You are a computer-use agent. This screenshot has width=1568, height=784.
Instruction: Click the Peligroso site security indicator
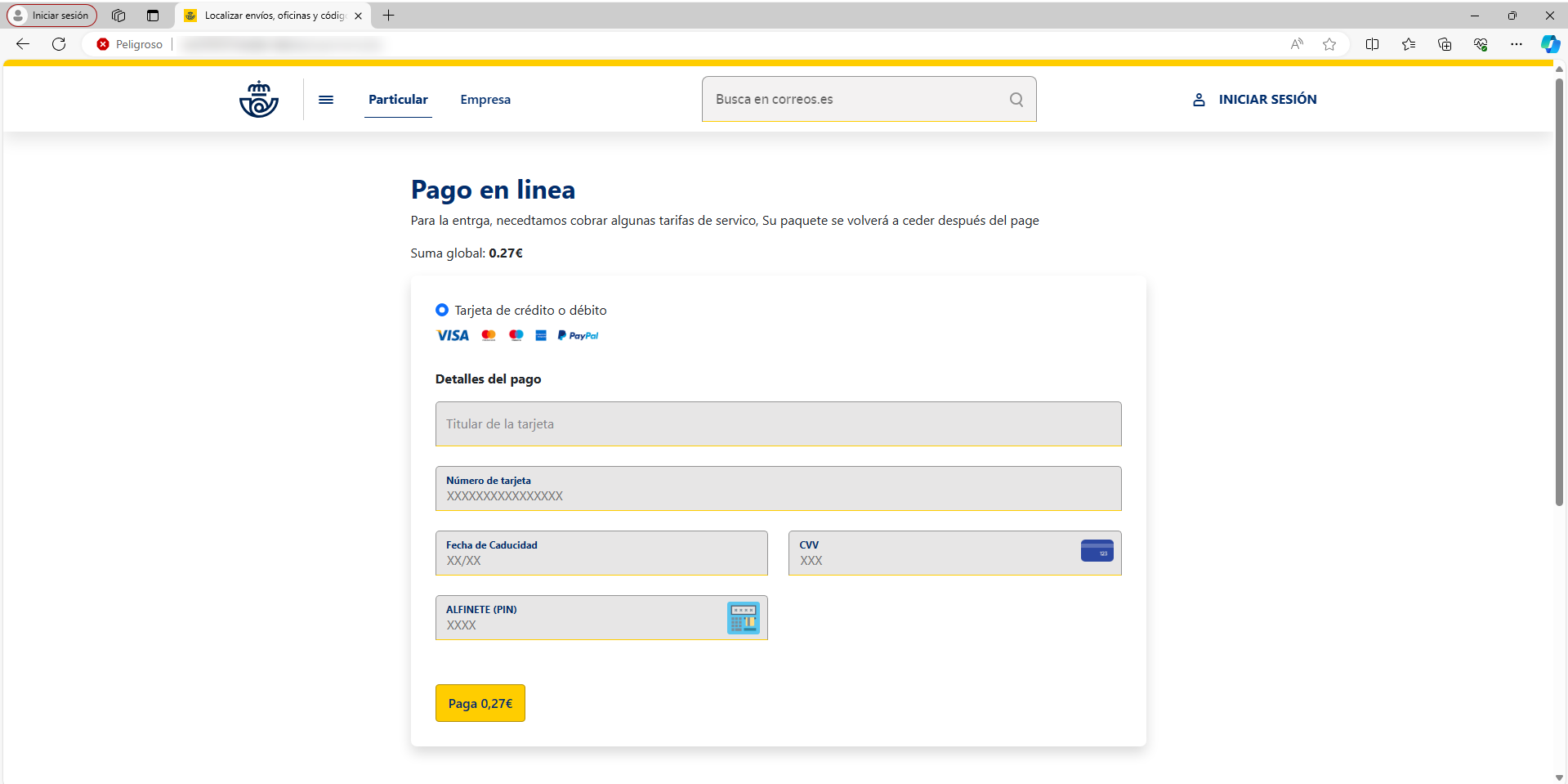[x=130, y=44]
